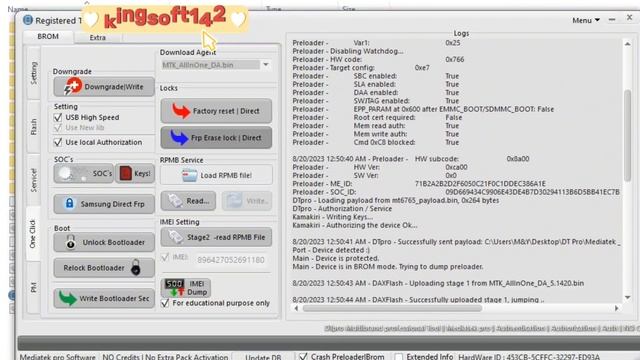Click the Unlock Bootloader button
The width and height of the screenshot is (640, 360).
(104, 242)
